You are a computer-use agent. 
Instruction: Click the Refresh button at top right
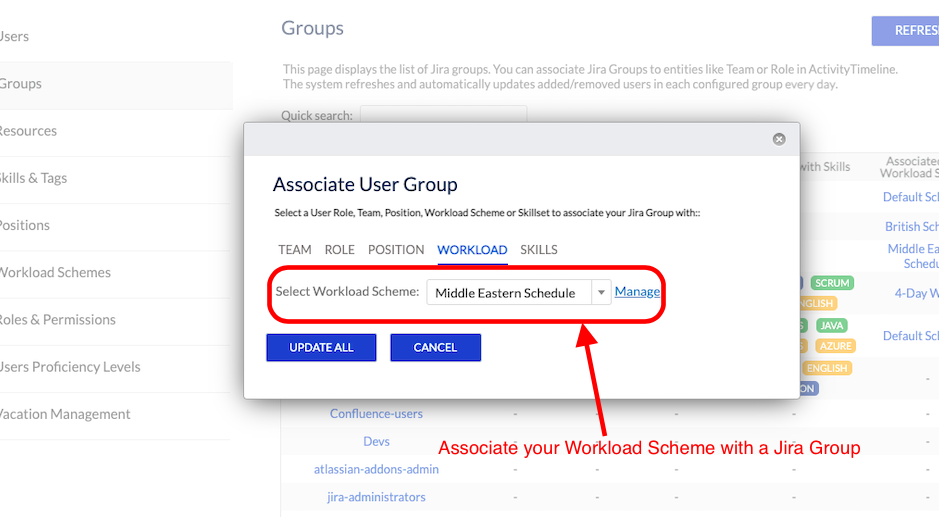tap(910, 30)
